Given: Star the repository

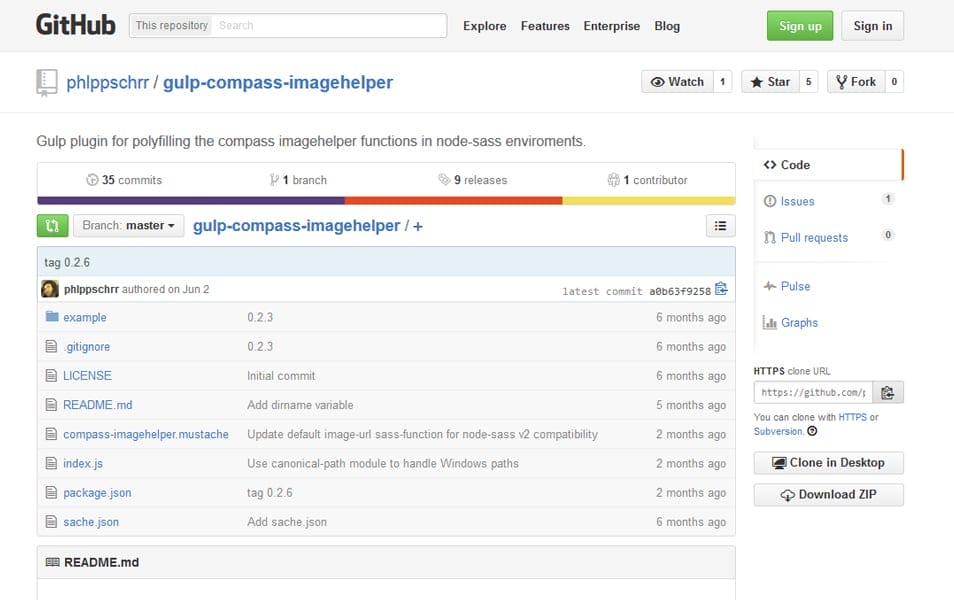Looking at the screenshot, I should click(772, 82).
